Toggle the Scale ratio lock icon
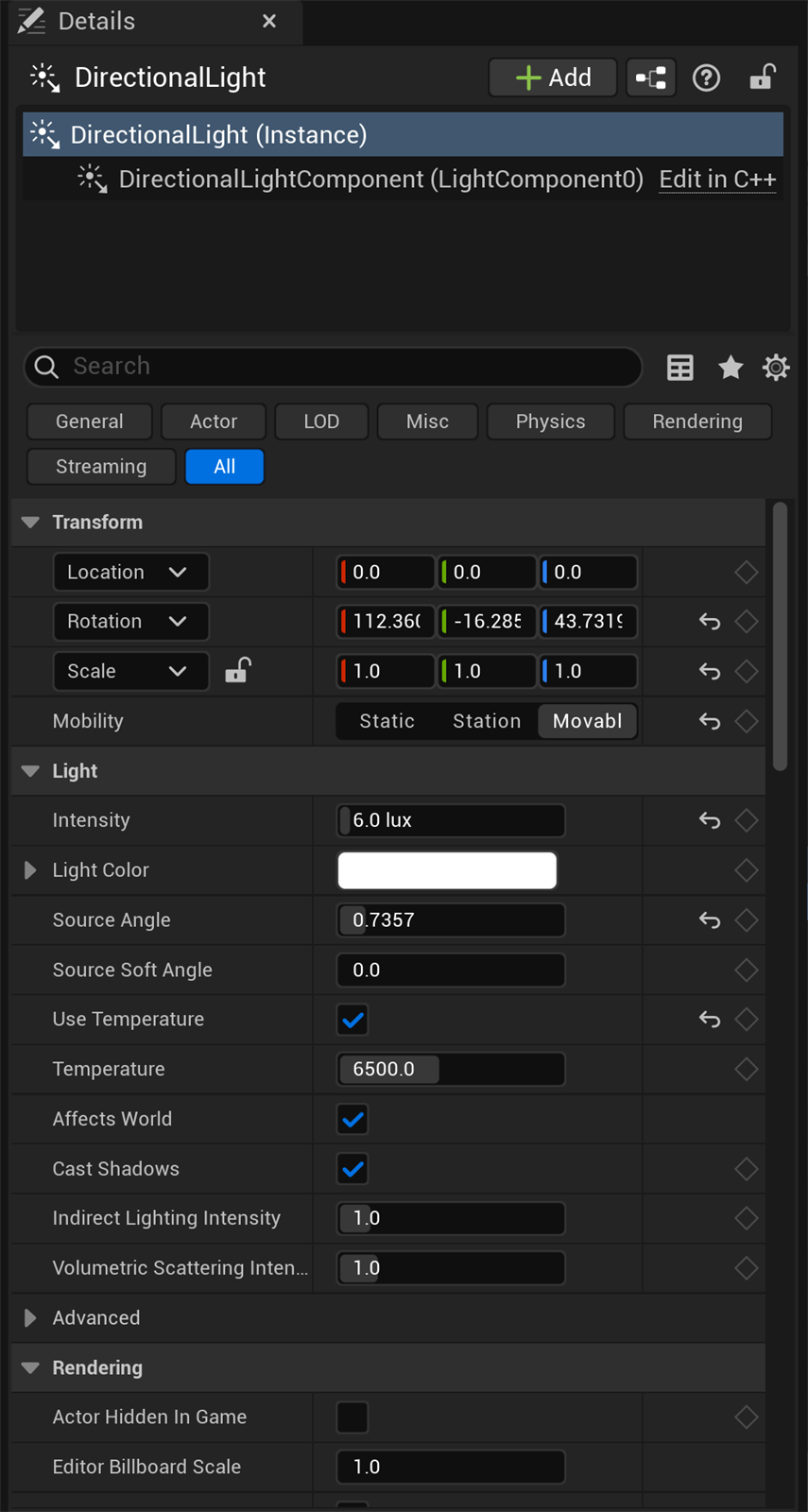808x1512 pixels. (237, 671)
